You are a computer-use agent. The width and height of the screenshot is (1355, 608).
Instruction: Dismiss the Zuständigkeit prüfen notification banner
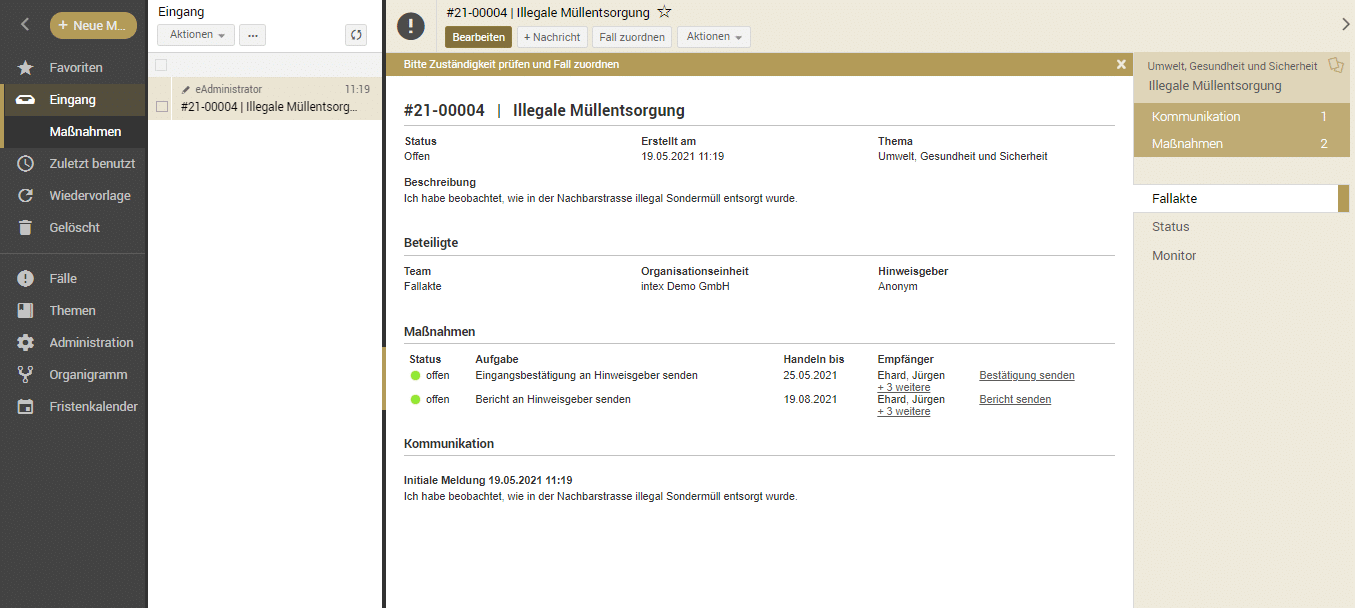tap(1121, 64)
